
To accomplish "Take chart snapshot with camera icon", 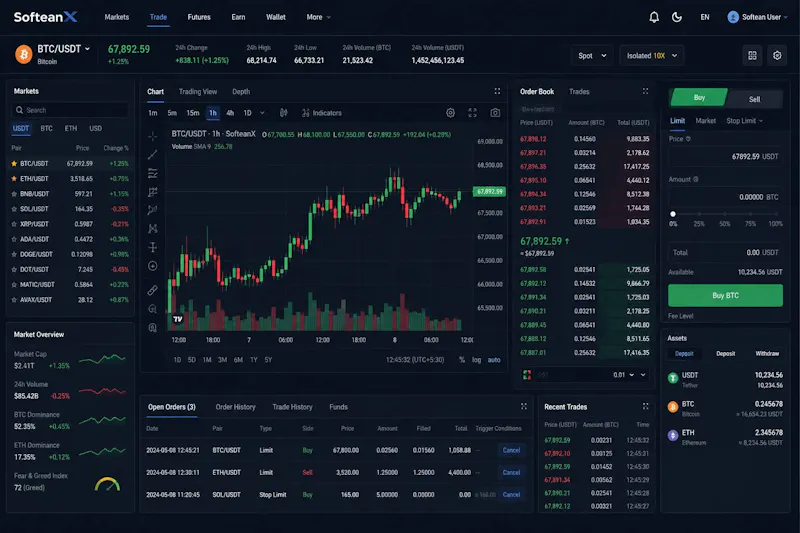I will pos(495,113).
